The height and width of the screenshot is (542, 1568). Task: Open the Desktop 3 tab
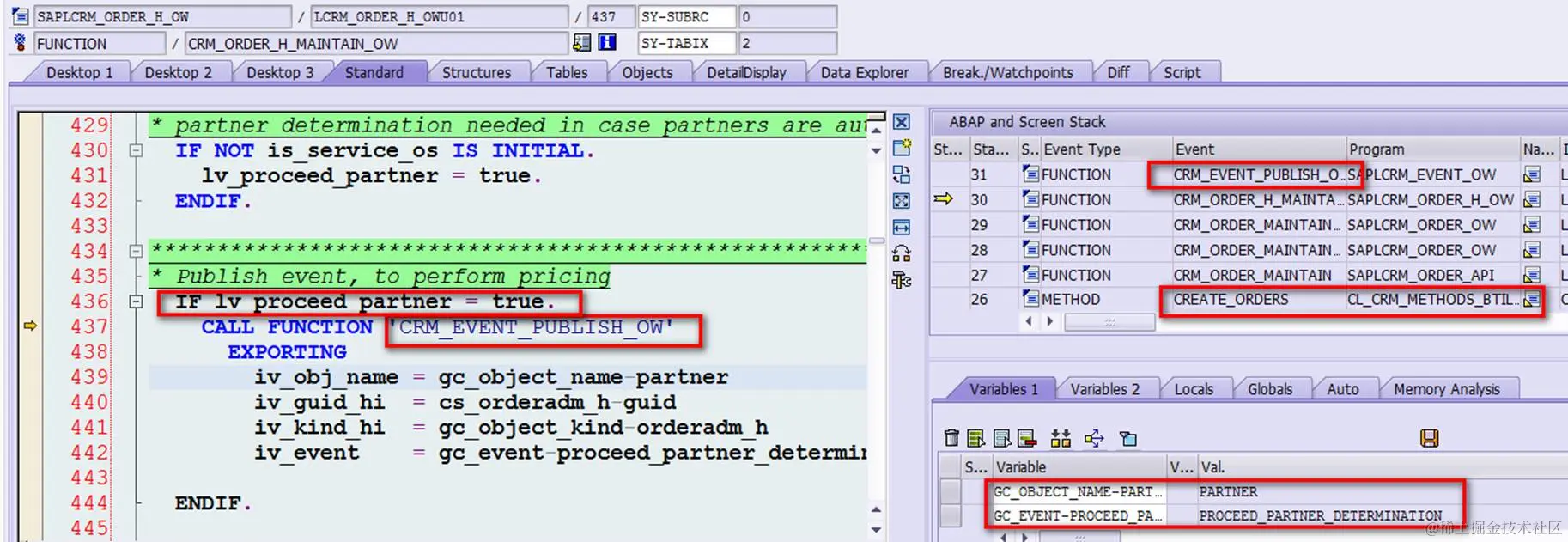pyautogui.click(x=280, y=72)
